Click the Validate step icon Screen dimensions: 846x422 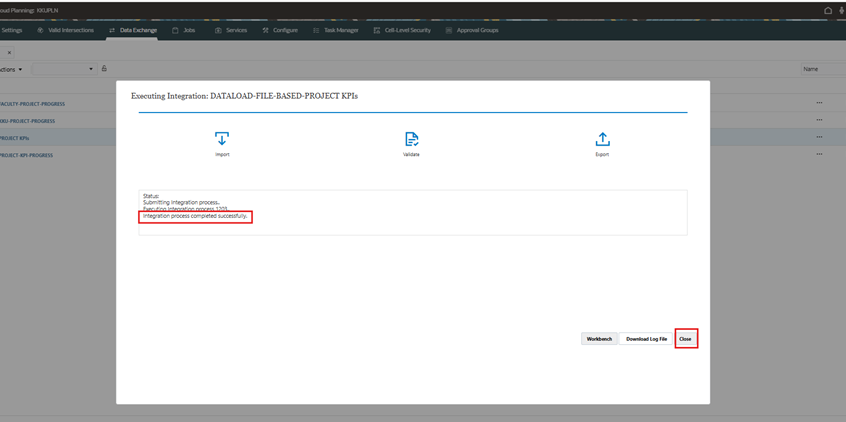coord(411,139)
